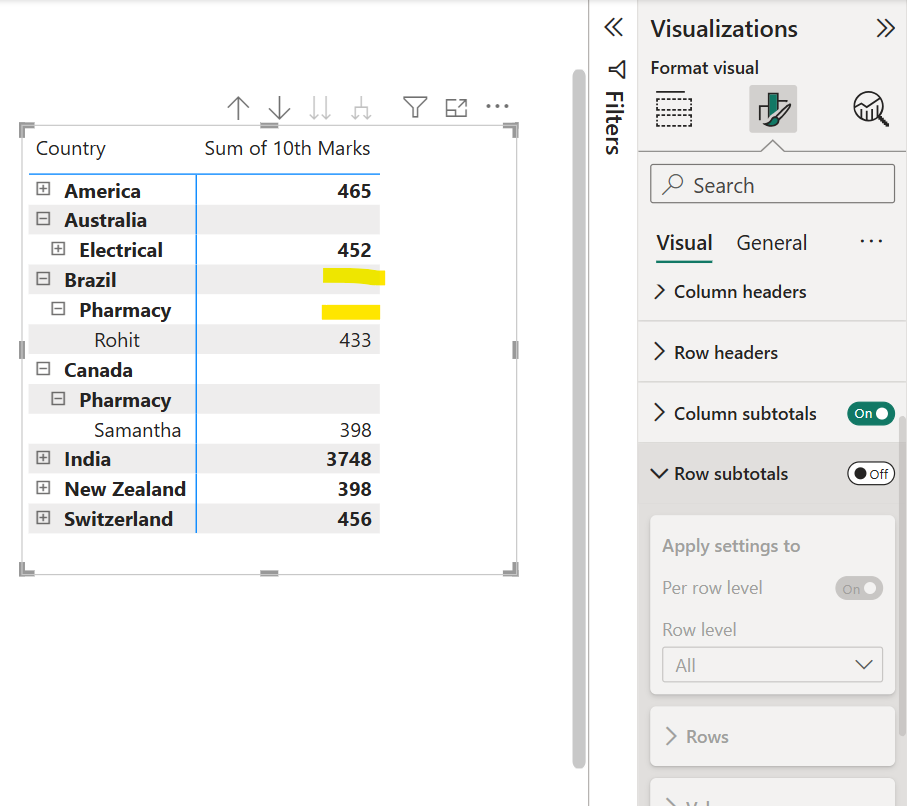Viewport: 907px width, 806px height.
Task: Turn on Row subtotals
Action: point(869,473)
